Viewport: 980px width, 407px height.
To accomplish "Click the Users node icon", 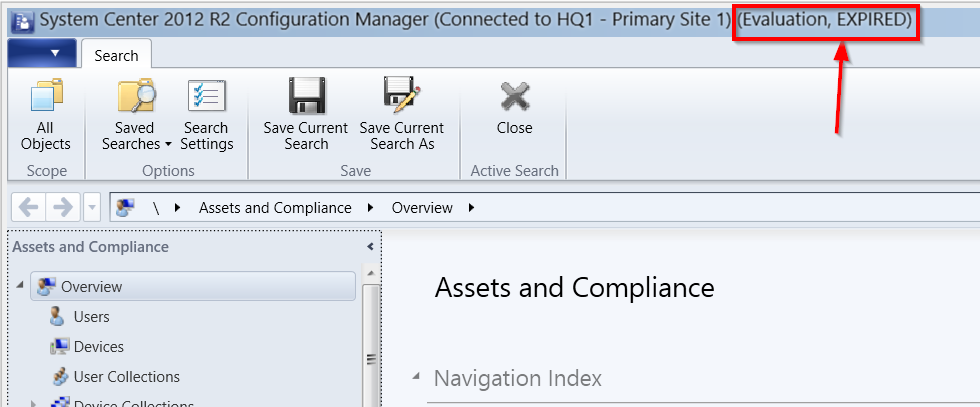I will (x=57, y=317).
